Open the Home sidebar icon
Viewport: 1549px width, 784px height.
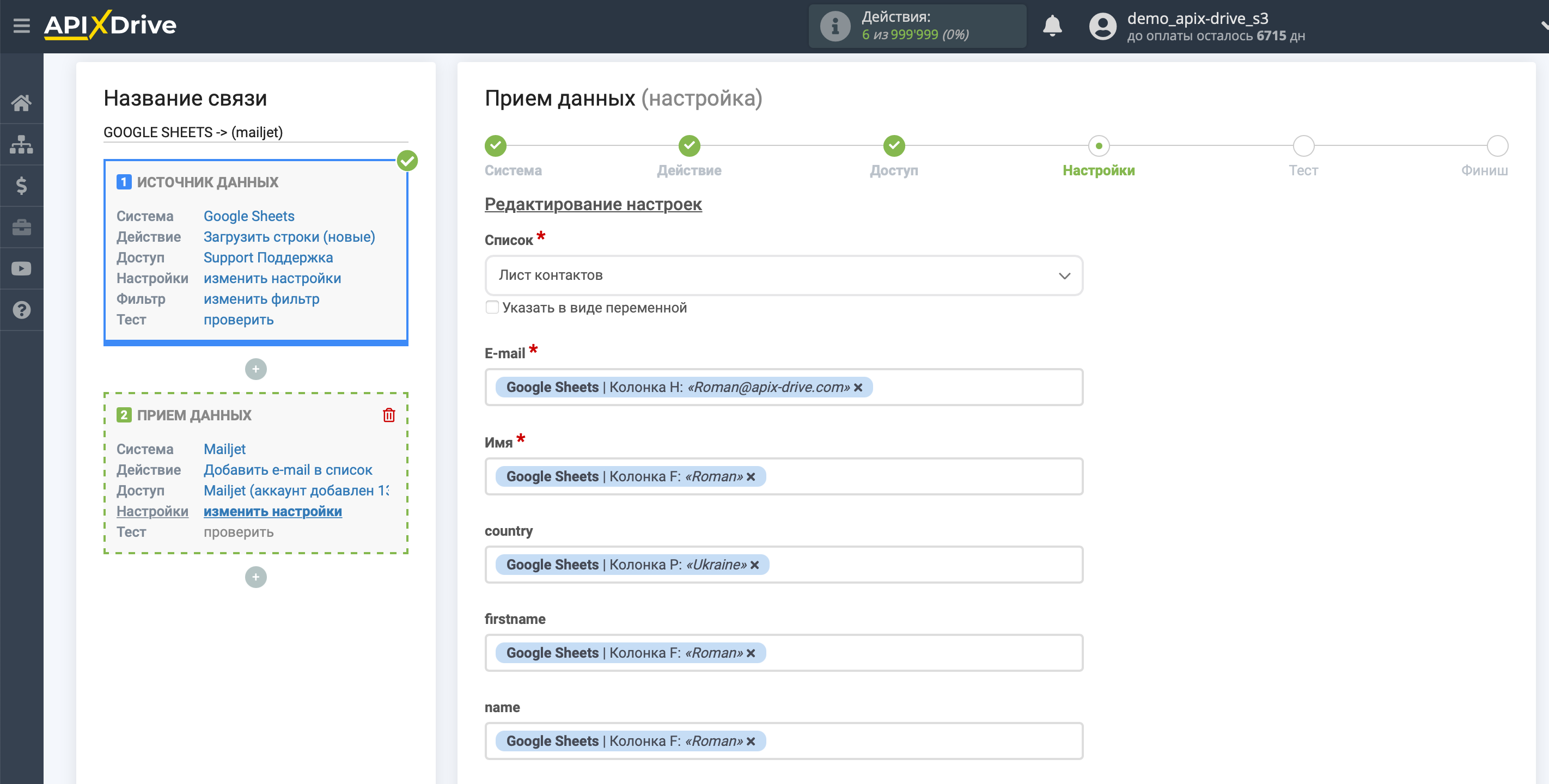(22, 103)
